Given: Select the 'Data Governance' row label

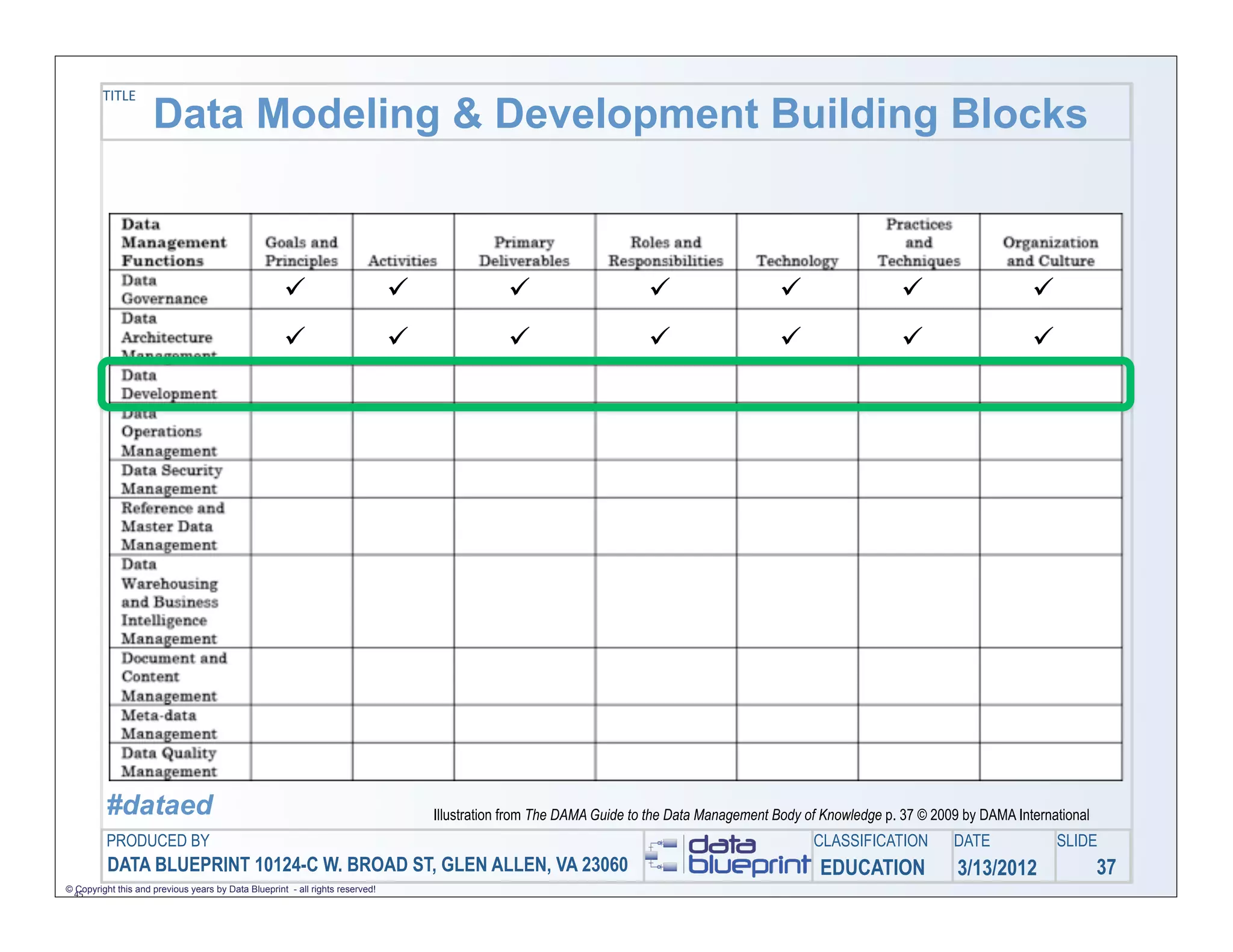Looking at the screenshot, I should [164, 289].
